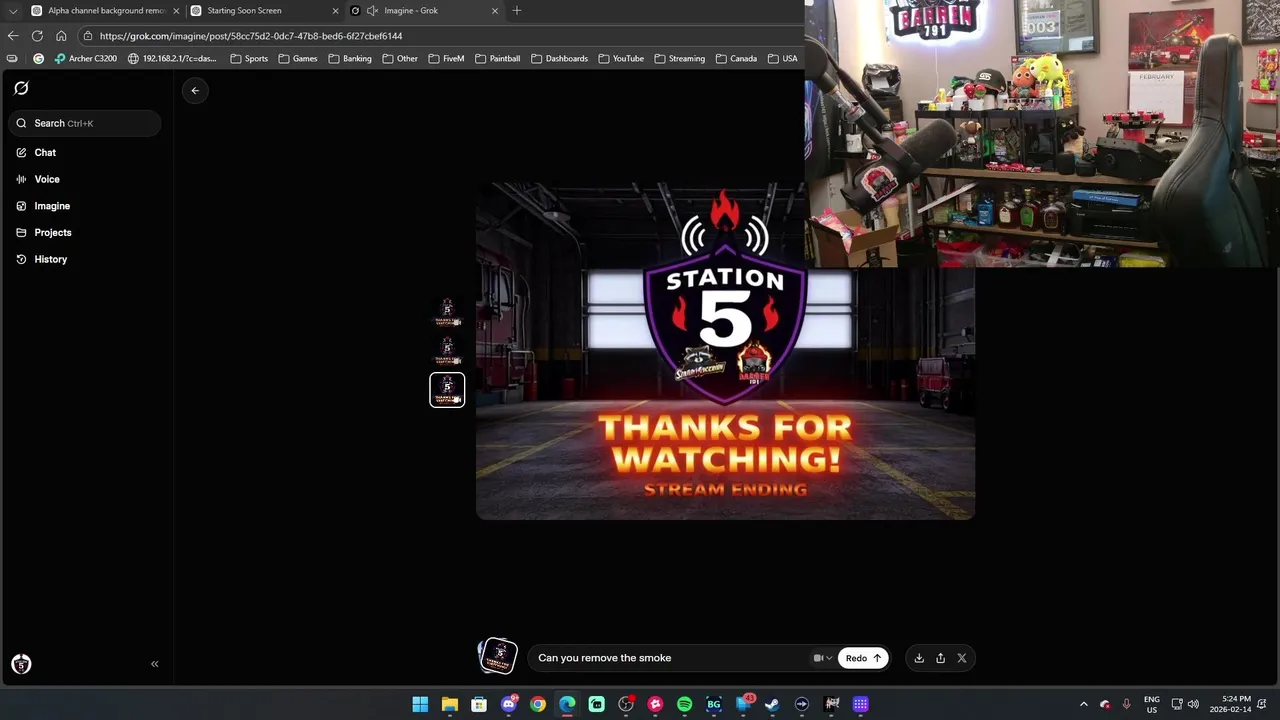Open the user profile avatar
The height and width of the screenshot is (720, 1280).
tap(21, 664)
